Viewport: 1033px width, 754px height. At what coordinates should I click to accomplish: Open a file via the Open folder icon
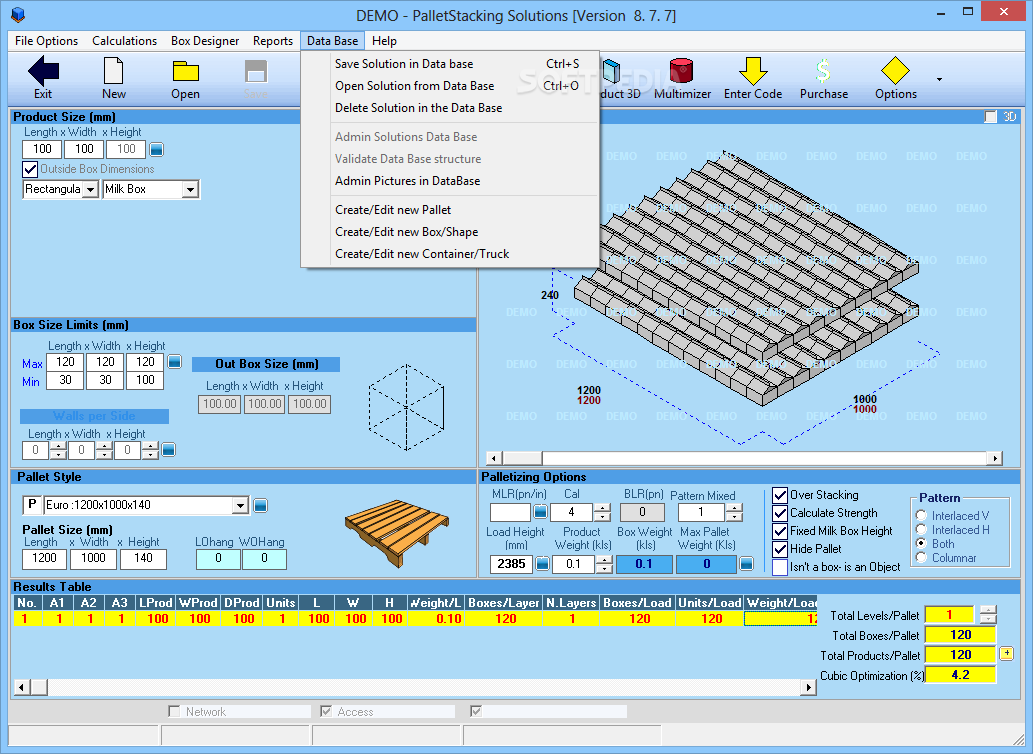[185, 71]
